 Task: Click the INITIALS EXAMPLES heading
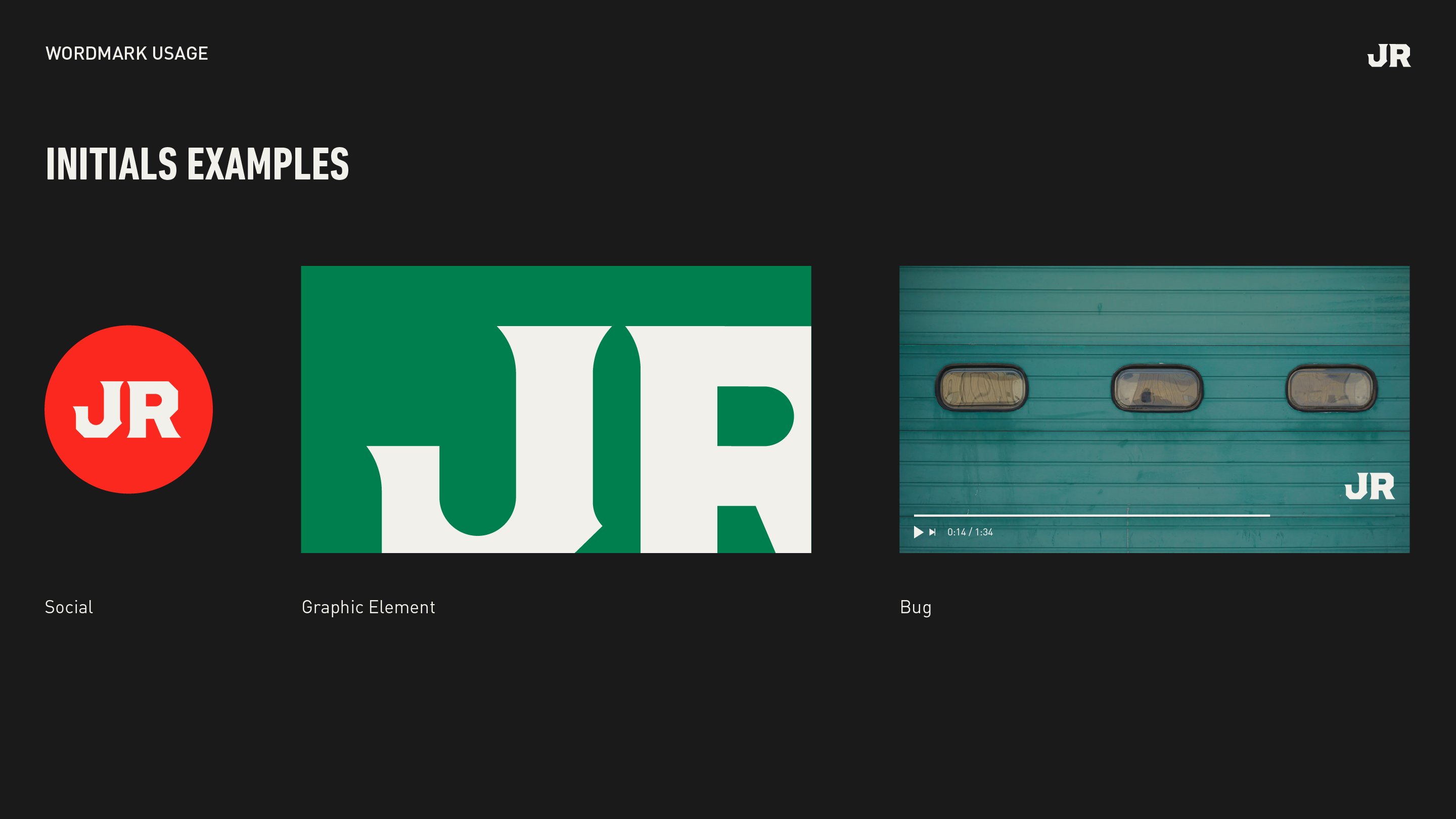[197, 164]
